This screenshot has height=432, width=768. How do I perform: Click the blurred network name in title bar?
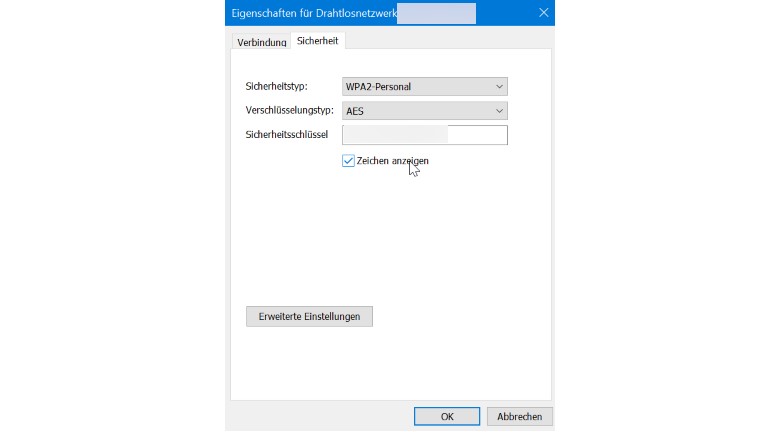(x=436, y=12)
